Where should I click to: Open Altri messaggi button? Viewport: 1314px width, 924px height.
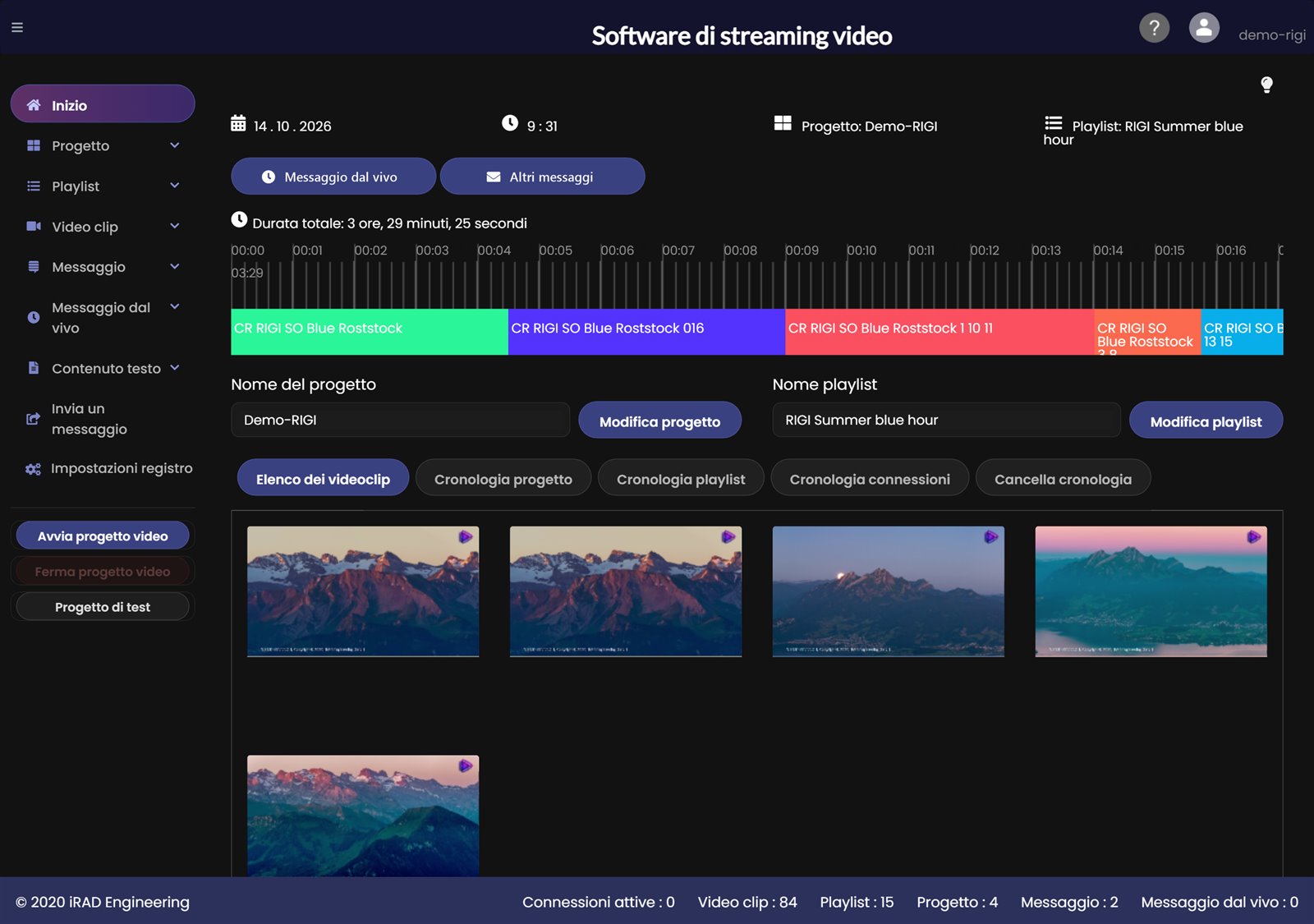(x=542, y=177)
